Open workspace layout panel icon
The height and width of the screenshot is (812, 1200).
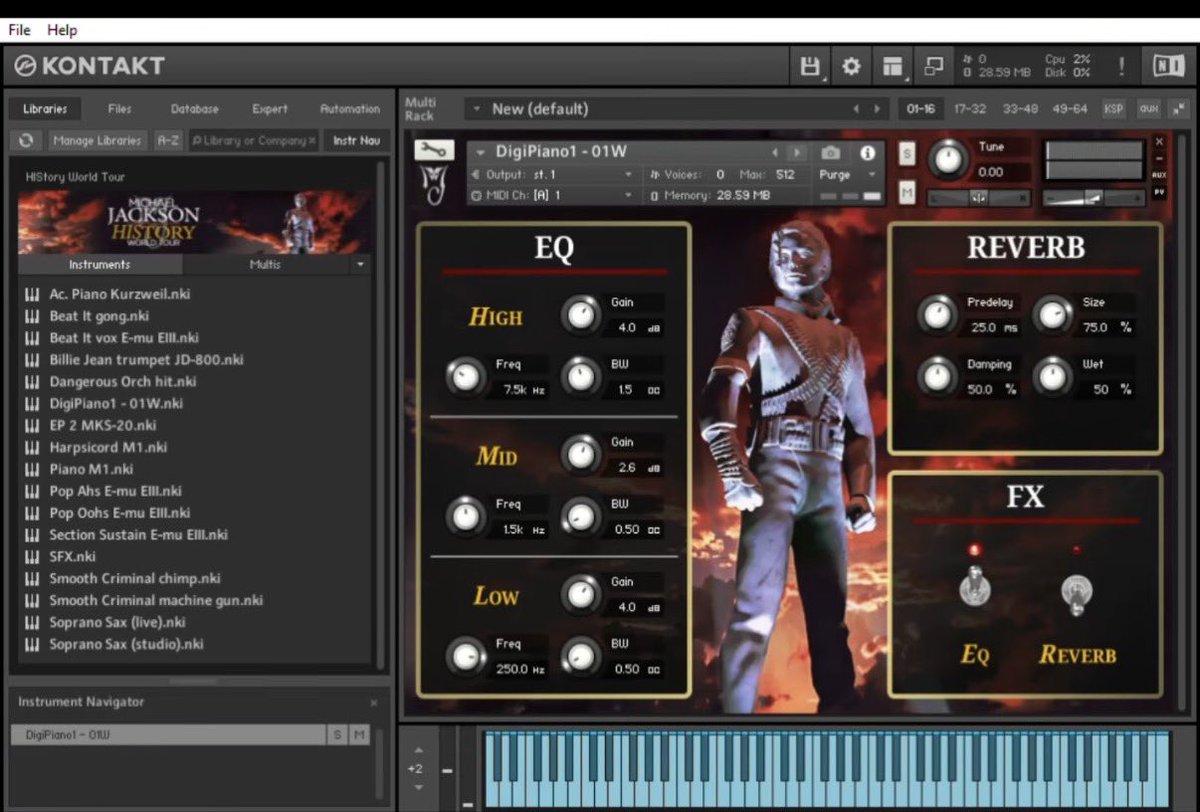(x=892, y=67)
